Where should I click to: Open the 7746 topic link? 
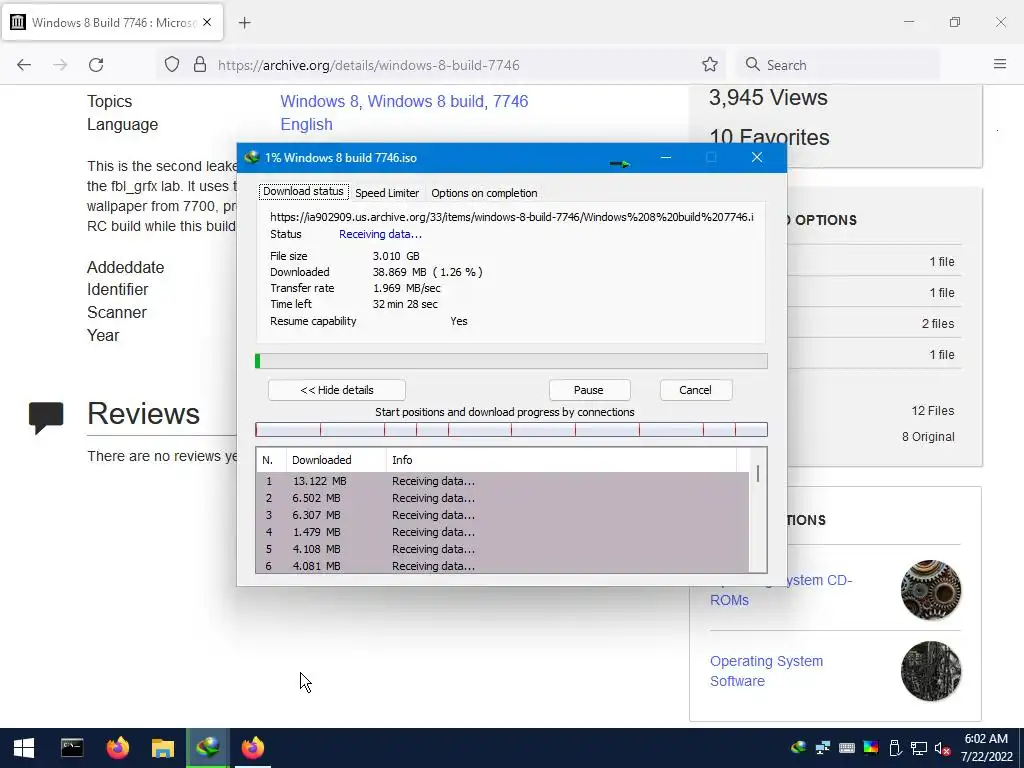pyautogui.click(x=511, y=101)
